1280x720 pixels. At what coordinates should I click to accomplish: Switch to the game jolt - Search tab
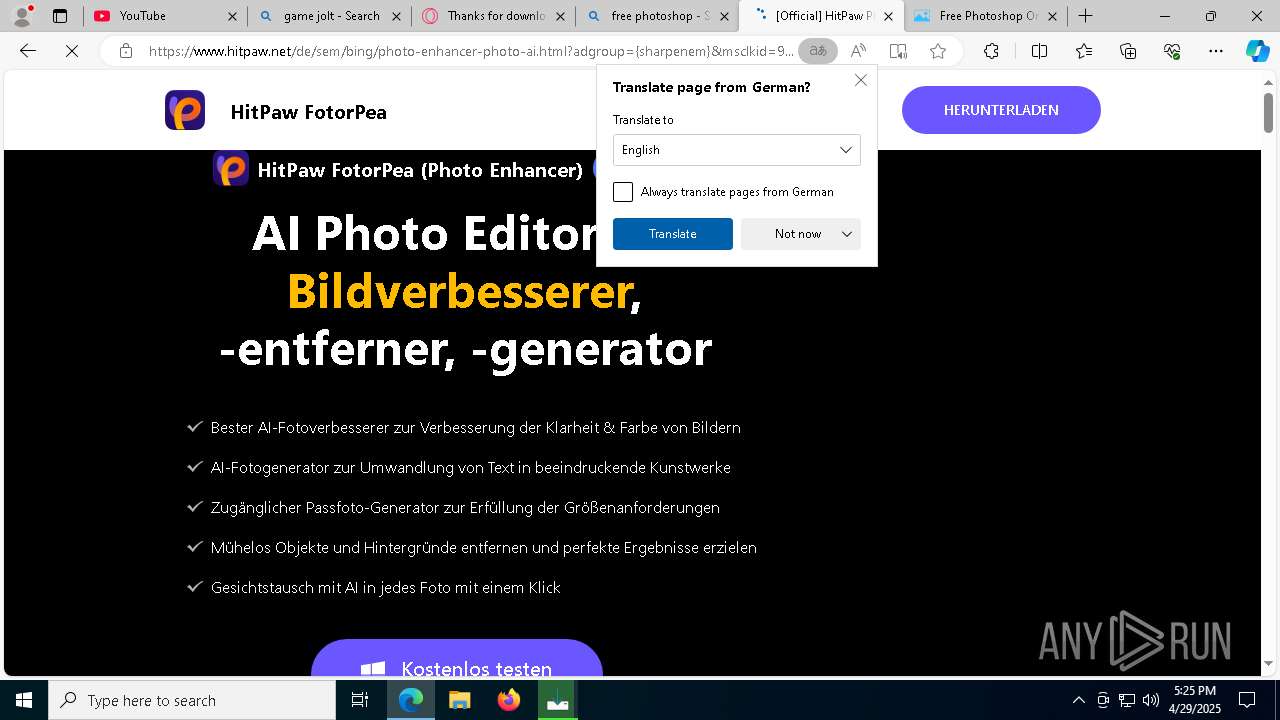click(331, 16)
